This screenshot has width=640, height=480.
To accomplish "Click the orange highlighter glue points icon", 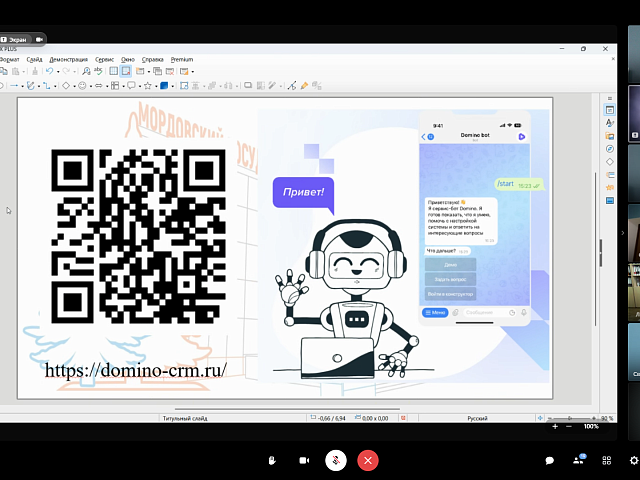I will pyautogui.click(x=304, y=85).
